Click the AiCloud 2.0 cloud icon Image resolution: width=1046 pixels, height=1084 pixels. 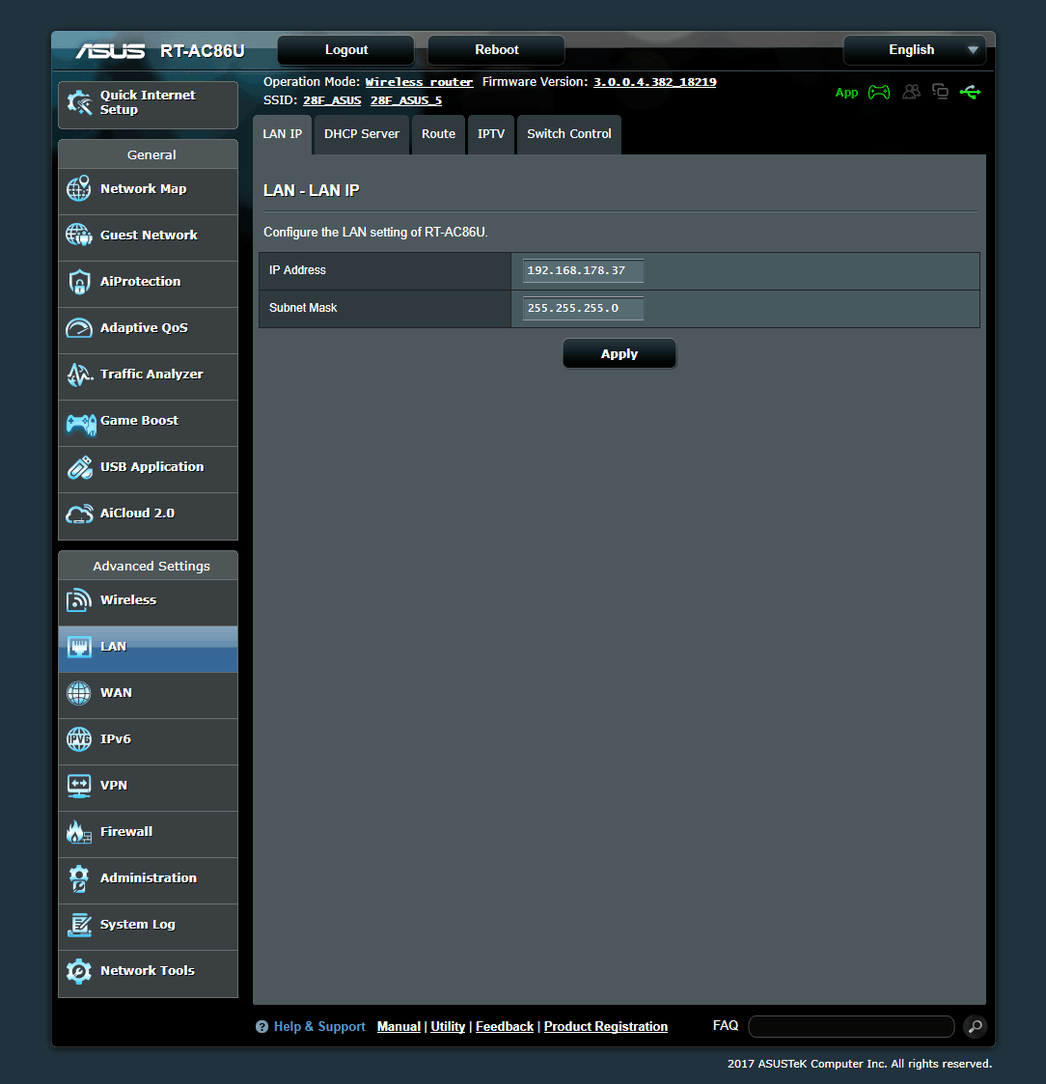click(x=79, y=514)
